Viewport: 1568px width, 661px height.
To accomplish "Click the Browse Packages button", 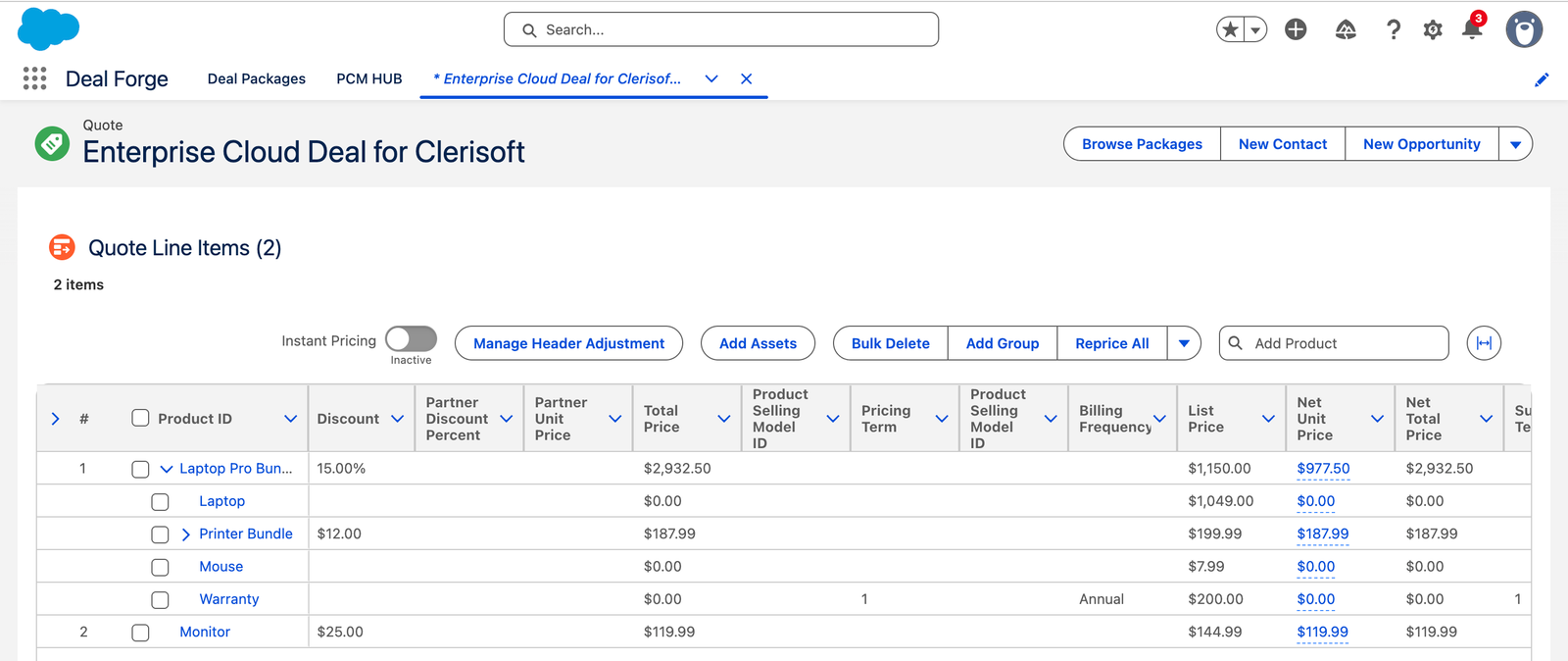I will click(x=1142, y=144).
